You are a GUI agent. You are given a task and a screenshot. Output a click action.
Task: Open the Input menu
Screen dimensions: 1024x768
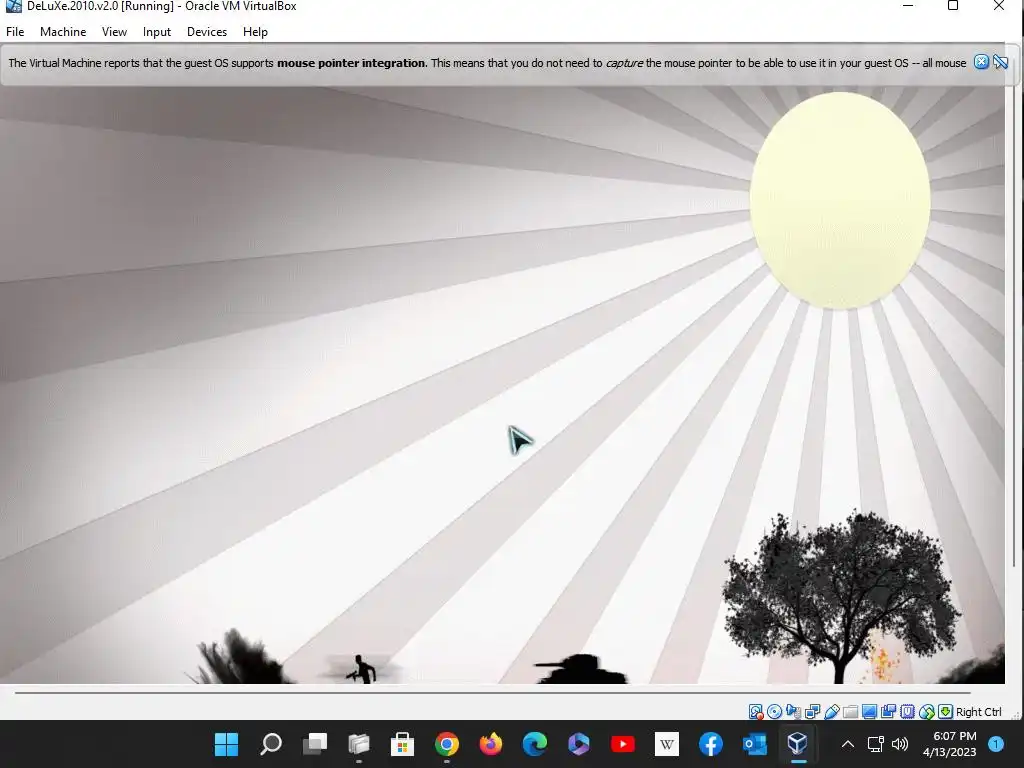157,32
